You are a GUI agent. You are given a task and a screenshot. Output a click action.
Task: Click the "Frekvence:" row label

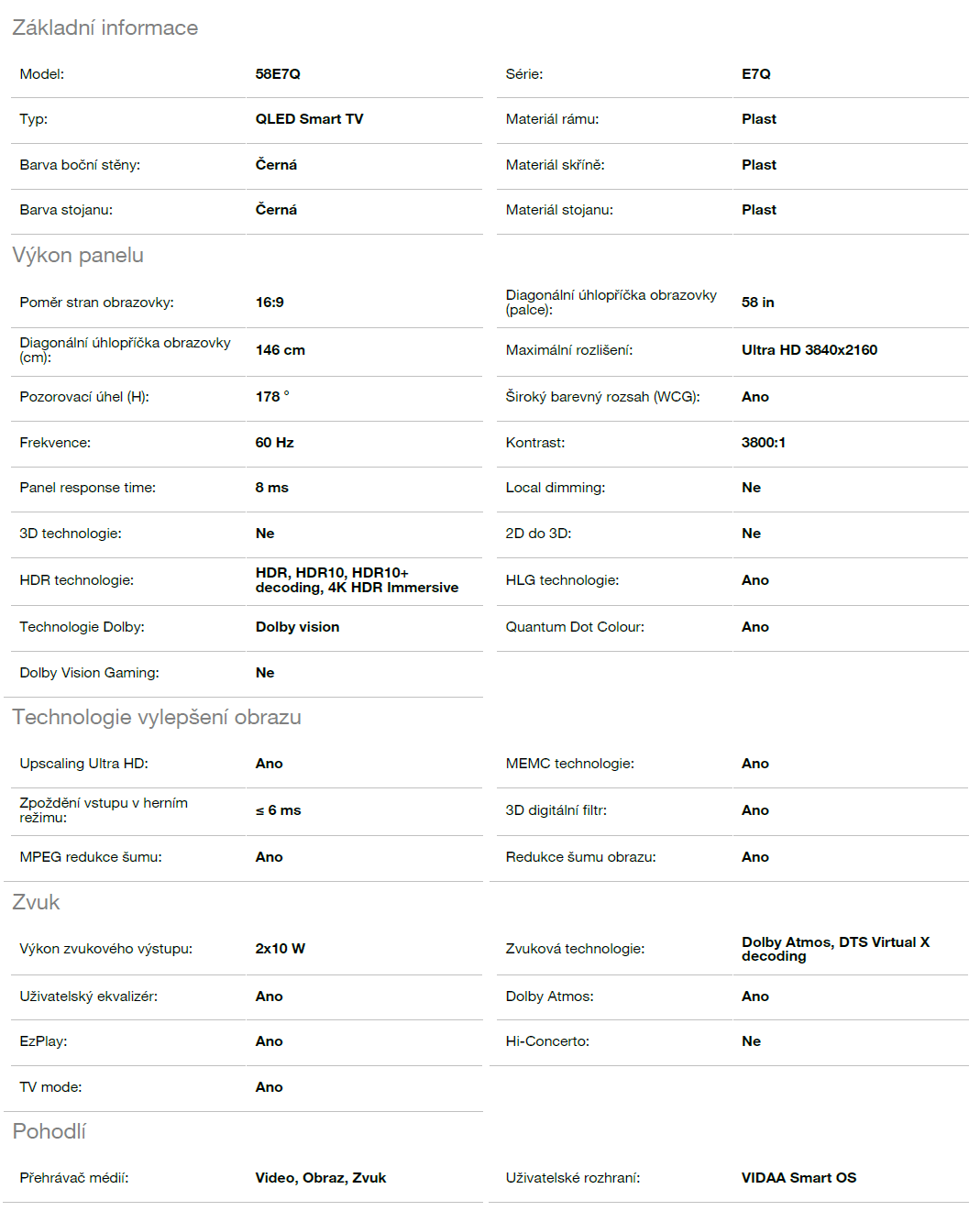tap(55, 443)
